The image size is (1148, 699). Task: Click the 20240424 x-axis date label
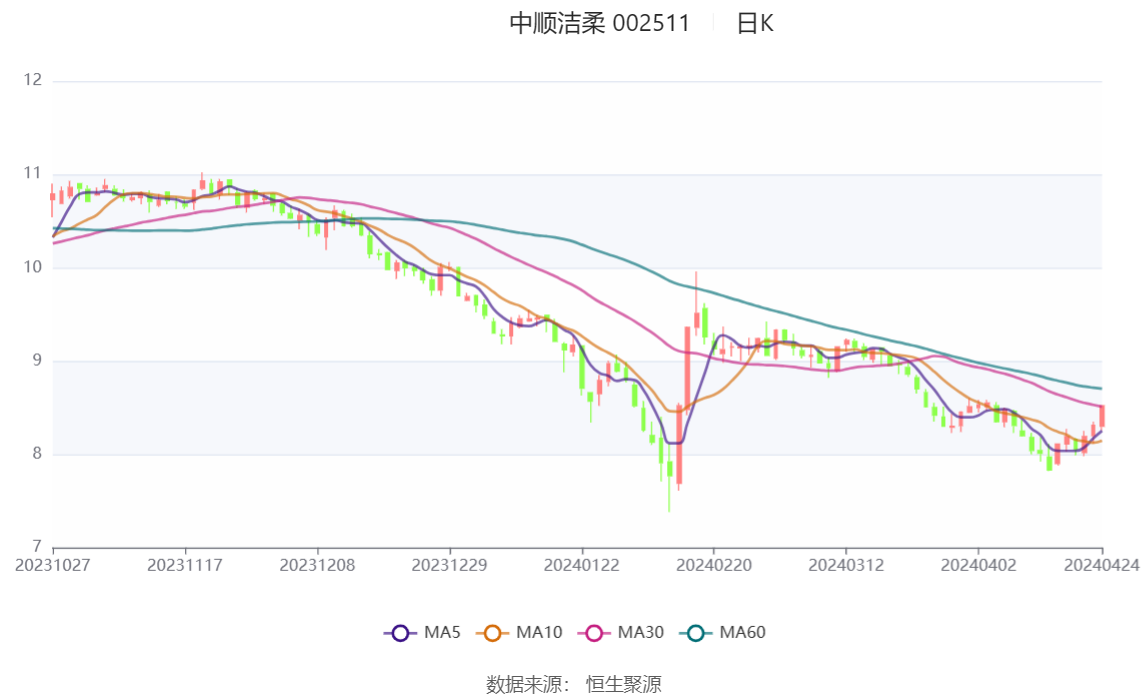click(x=1102, y=566)
